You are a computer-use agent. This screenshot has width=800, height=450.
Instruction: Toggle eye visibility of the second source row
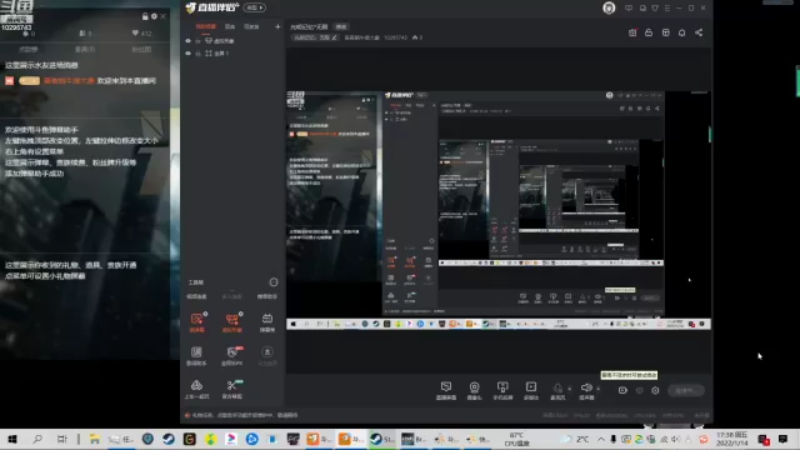(188, 53)
